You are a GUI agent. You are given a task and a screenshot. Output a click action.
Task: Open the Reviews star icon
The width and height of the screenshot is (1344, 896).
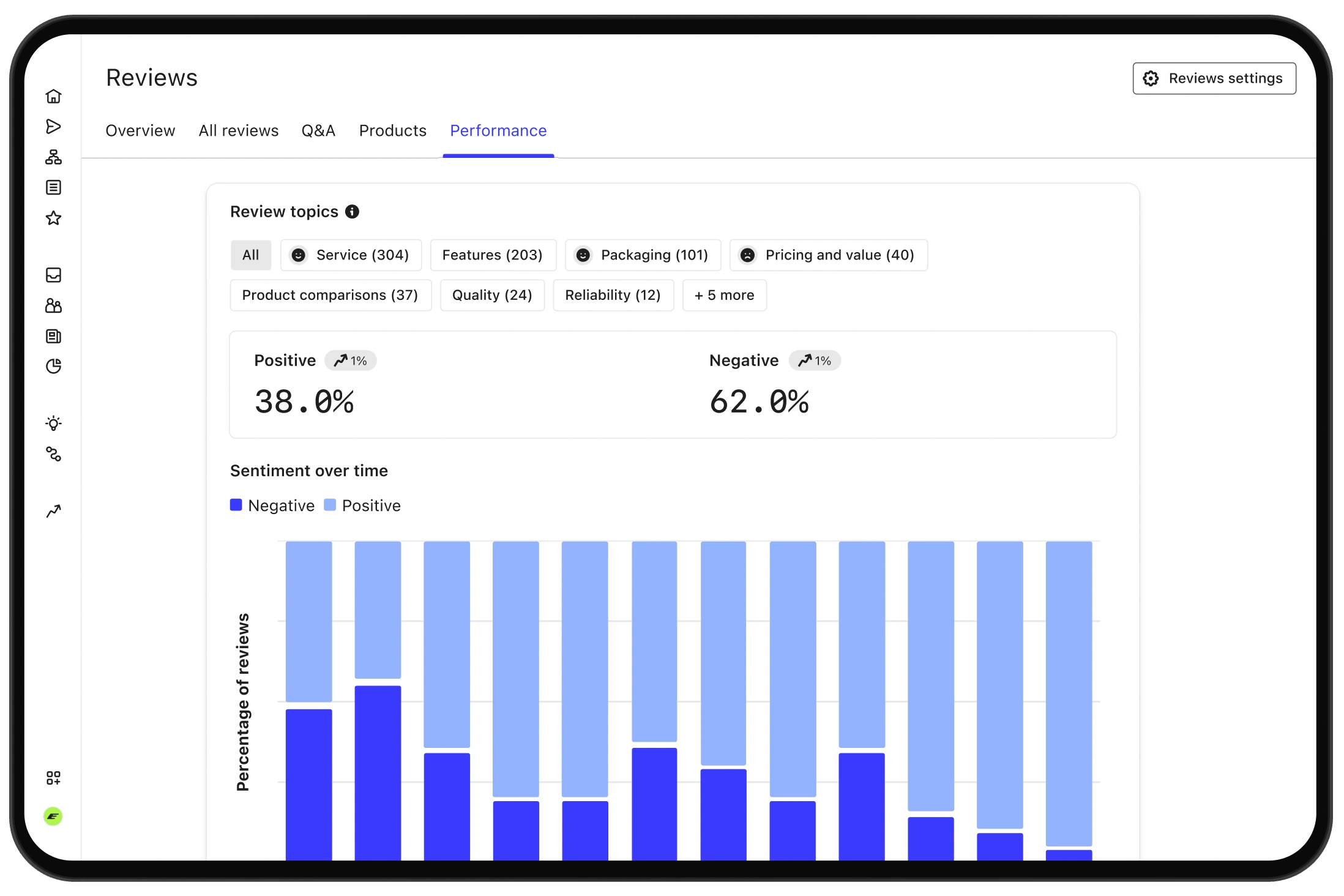click(x=53, y=218)
